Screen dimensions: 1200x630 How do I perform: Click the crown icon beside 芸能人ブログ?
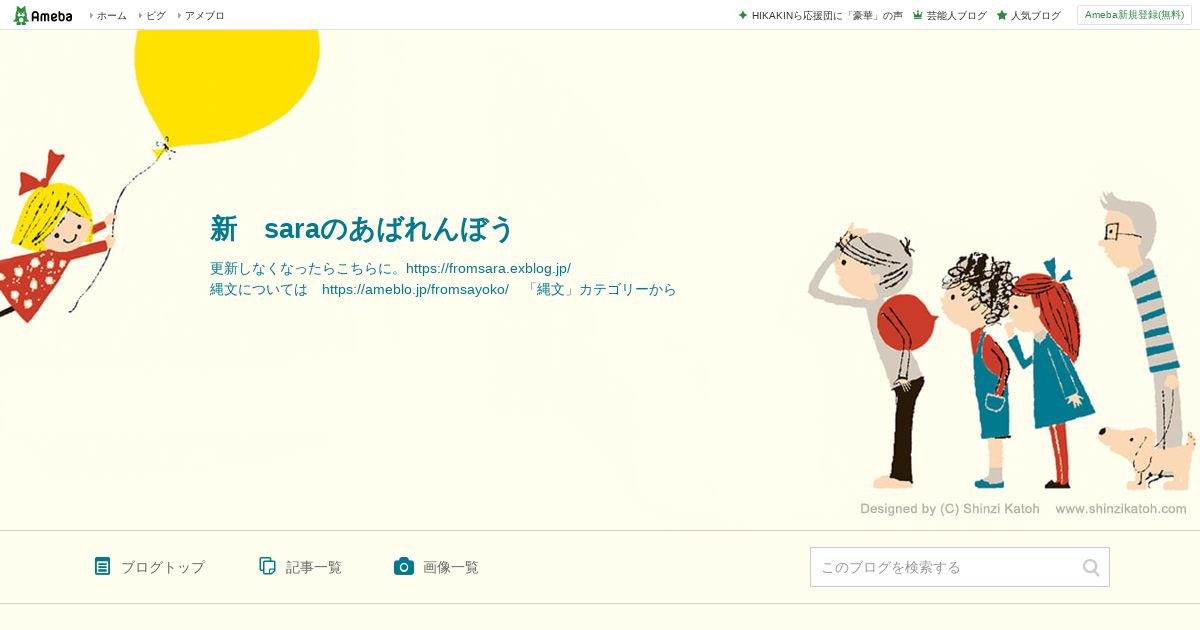[x=918, y=16]
